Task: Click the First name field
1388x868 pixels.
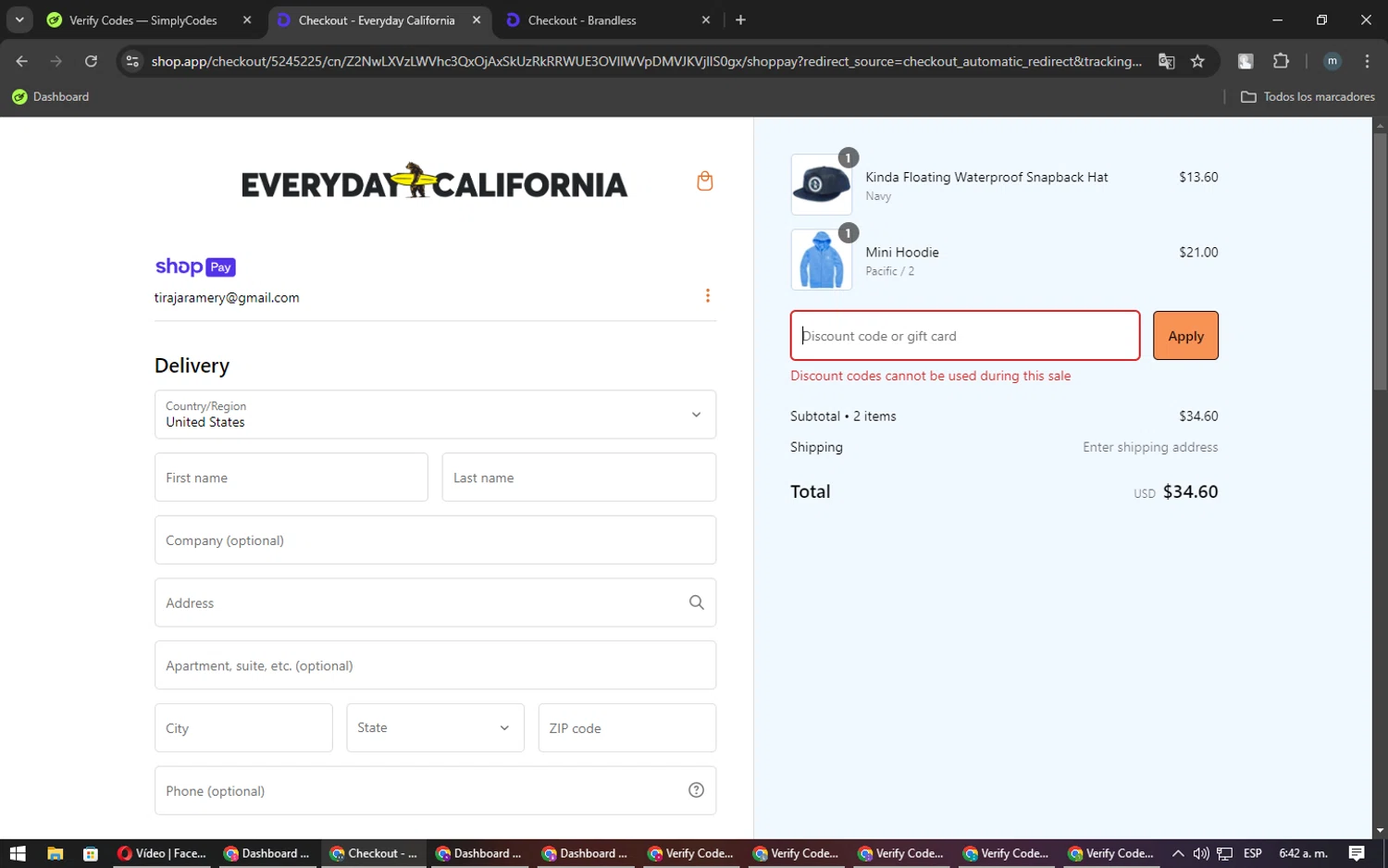Action: [x=291, y=477]
